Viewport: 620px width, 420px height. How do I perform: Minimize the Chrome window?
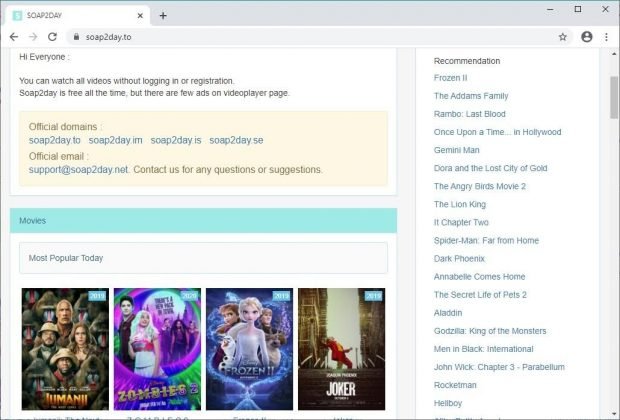[550, 9]
